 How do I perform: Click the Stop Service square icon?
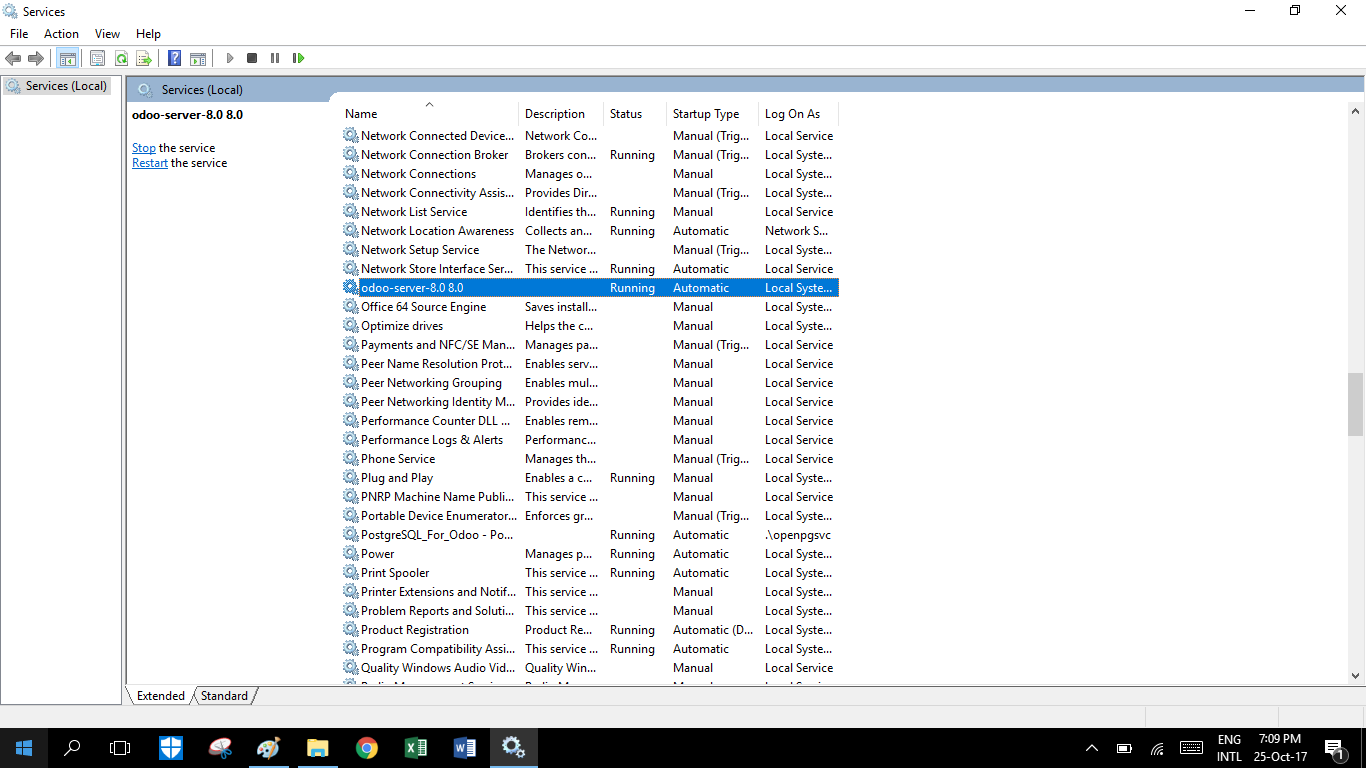pyautogui.click(x=252, y=58)
